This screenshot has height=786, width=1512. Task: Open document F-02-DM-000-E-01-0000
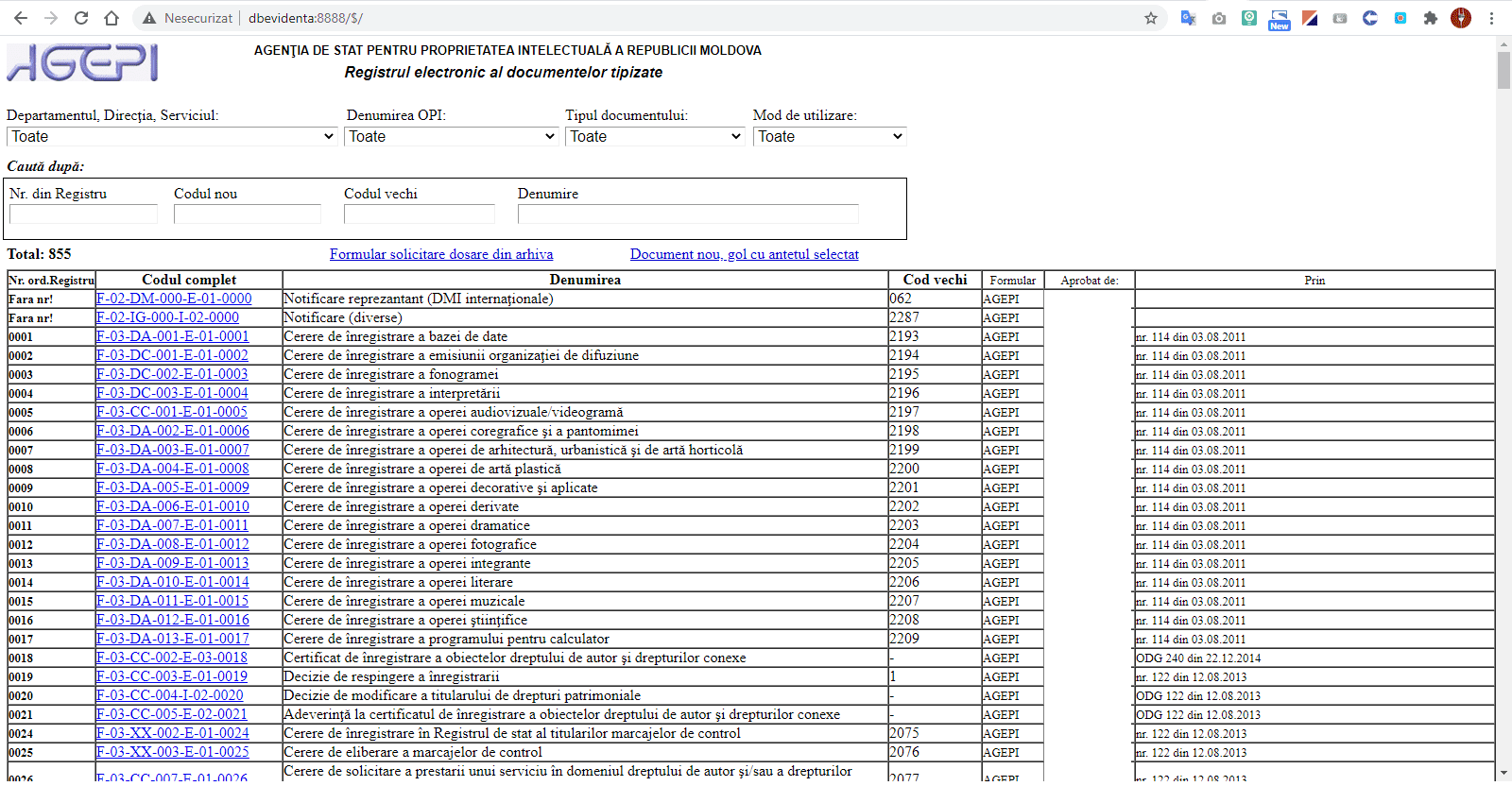174,299
